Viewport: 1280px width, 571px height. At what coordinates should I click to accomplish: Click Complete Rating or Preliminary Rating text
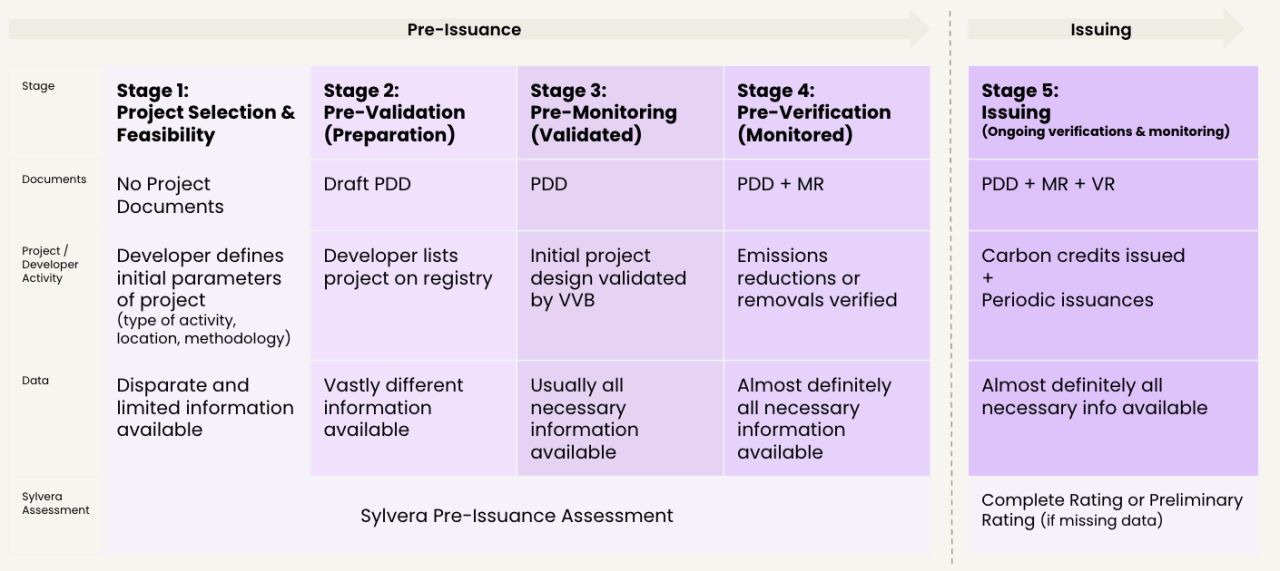[1112, 510]
